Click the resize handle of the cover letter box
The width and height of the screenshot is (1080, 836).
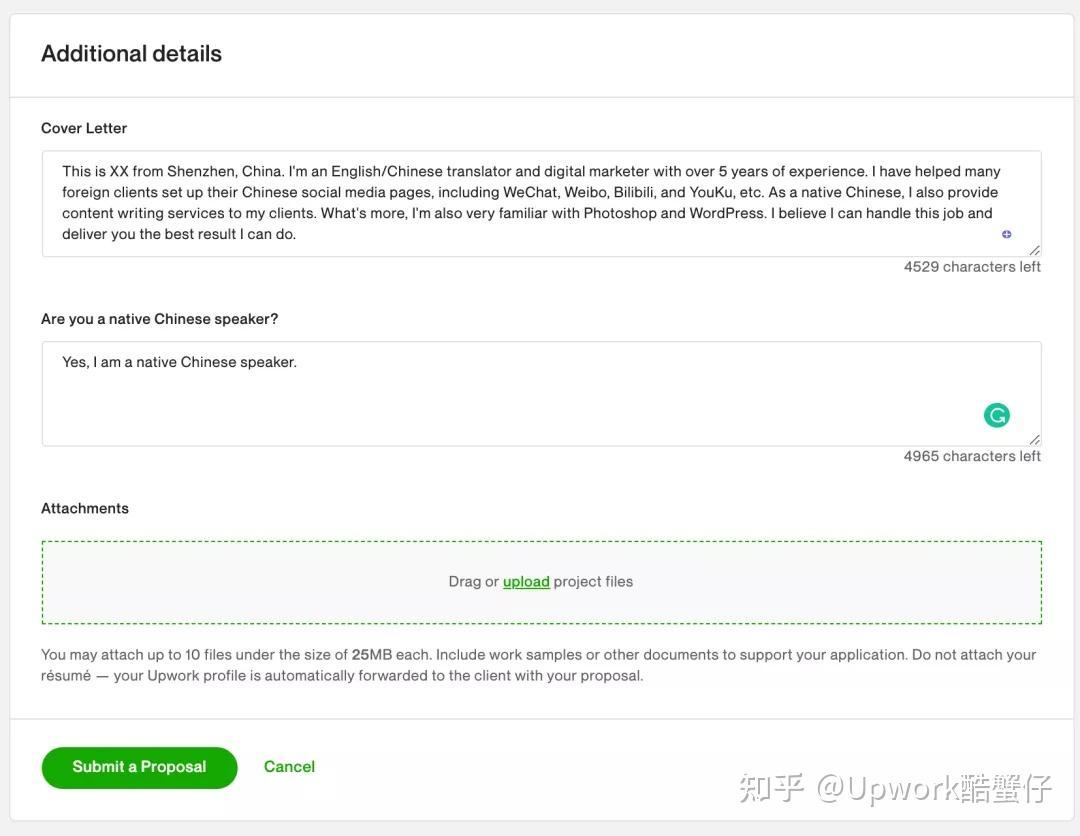1036,251
